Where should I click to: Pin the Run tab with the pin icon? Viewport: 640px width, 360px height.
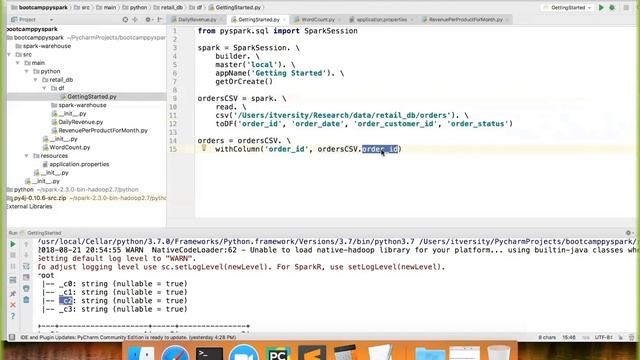(13, 293)
